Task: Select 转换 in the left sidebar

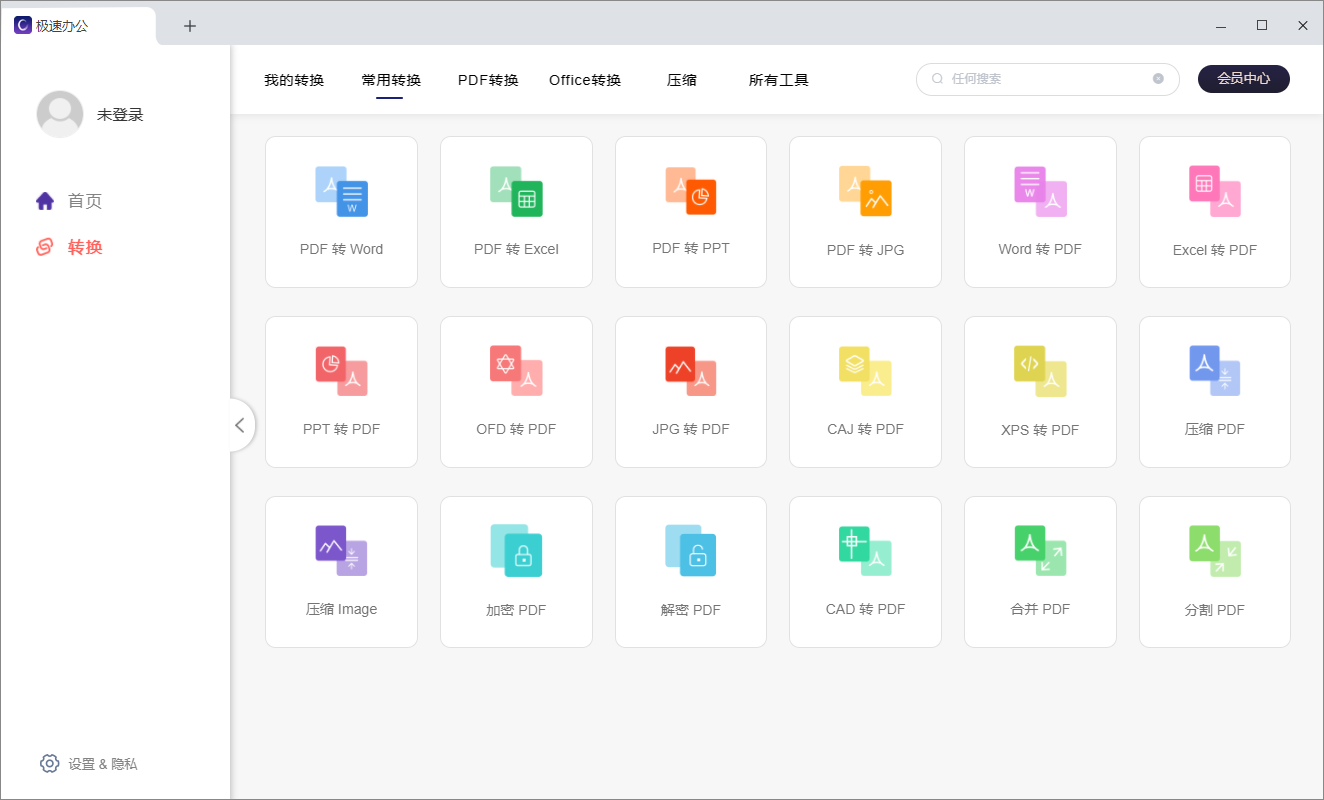Action: 85,247
